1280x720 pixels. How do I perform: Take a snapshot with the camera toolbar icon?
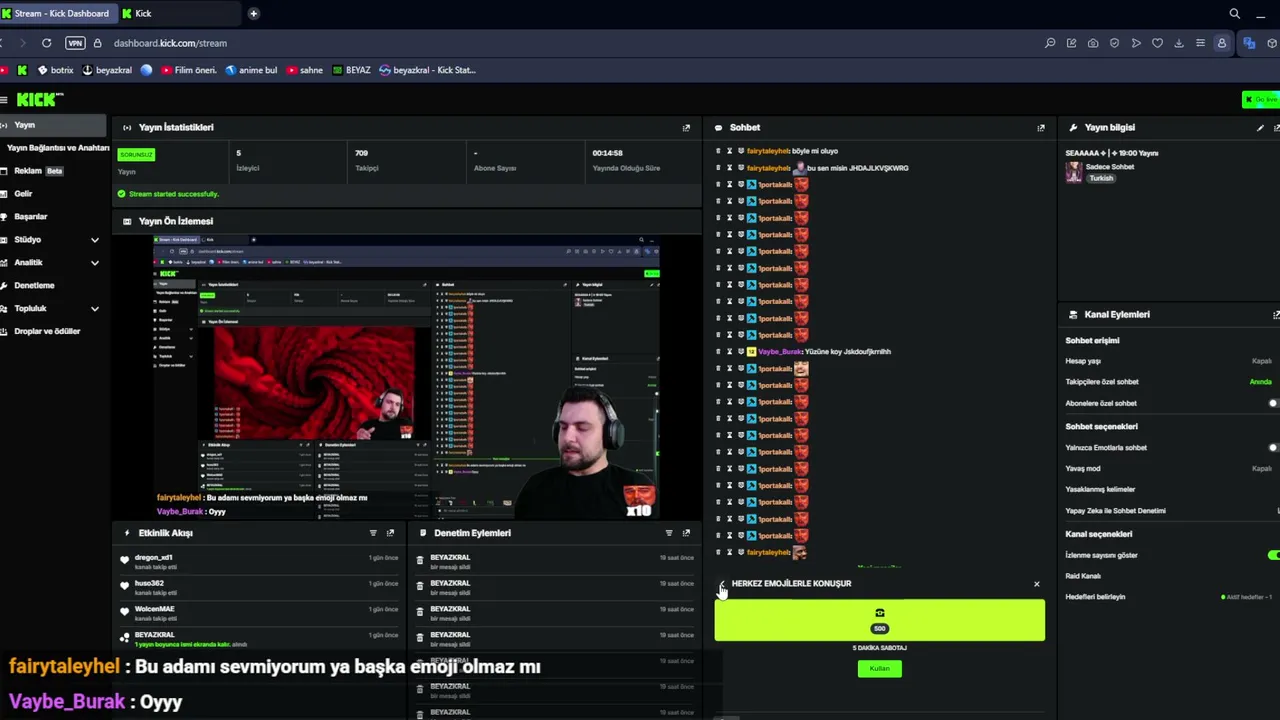[x=1093, y=43]
